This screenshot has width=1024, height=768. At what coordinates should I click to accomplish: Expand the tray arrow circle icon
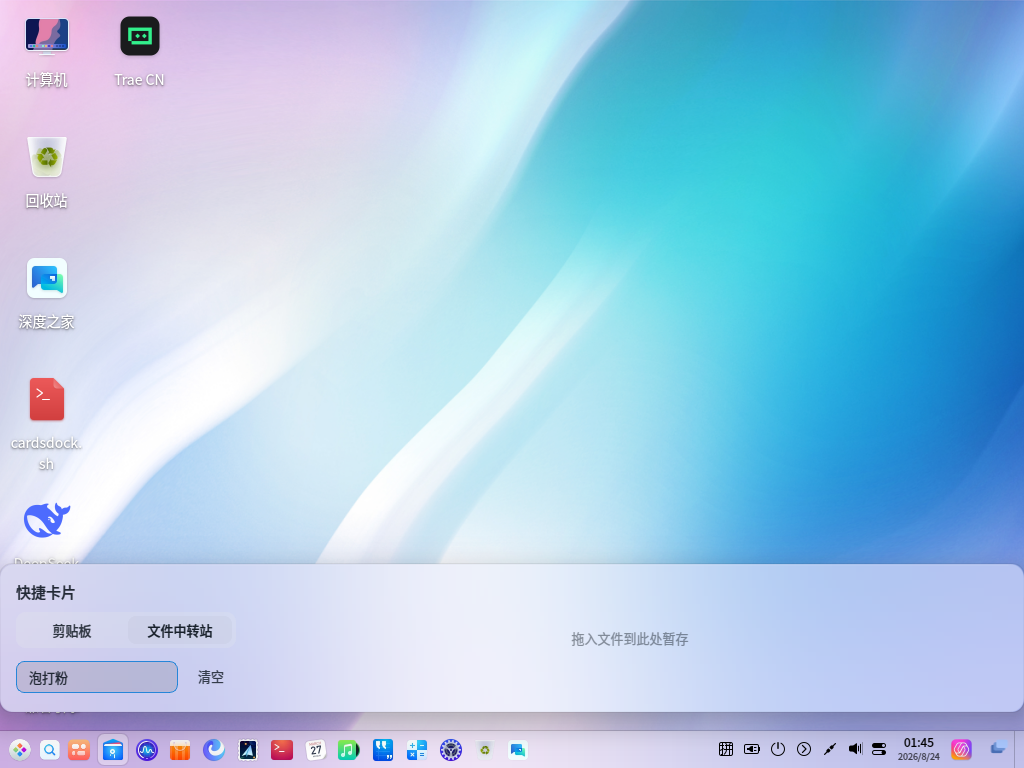[x=804, y=749]
